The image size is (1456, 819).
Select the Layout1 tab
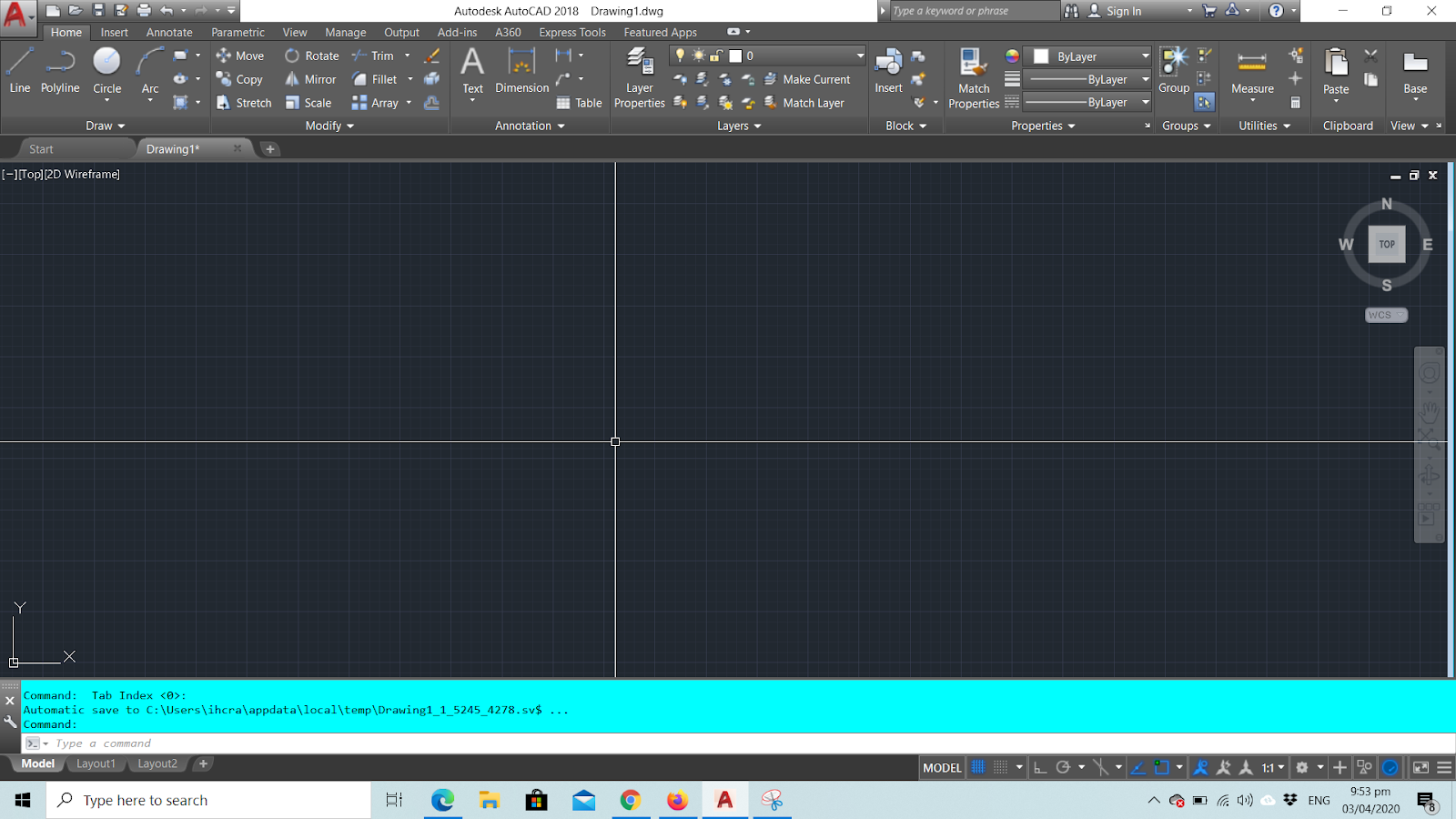click(96, 763)
